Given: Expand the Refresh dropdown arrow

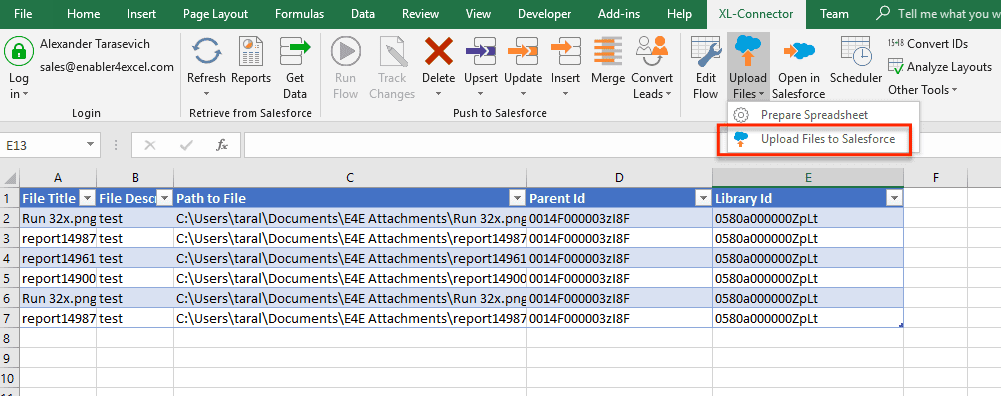Looking at the screenshot, I should pyautogui.click(x=206, y=94).
